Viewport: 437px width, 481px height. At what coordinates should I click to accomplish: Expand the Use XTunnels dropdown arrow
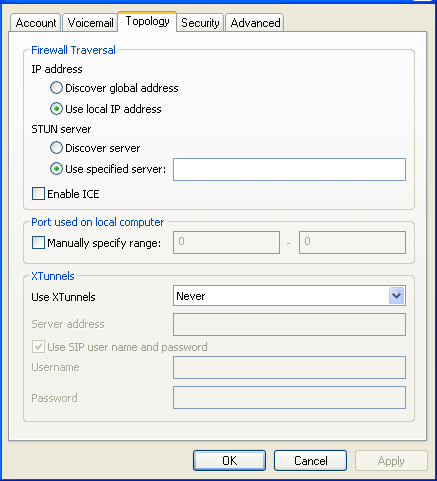(396, 296)
